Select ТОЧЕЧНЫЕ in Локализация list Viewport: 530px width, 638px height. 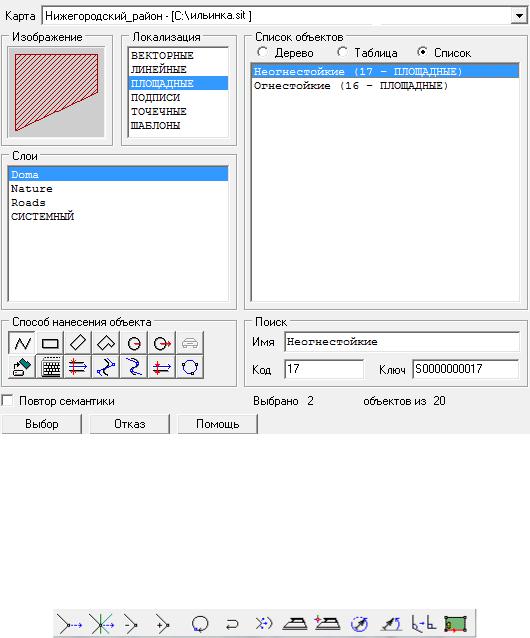point(178,111)
